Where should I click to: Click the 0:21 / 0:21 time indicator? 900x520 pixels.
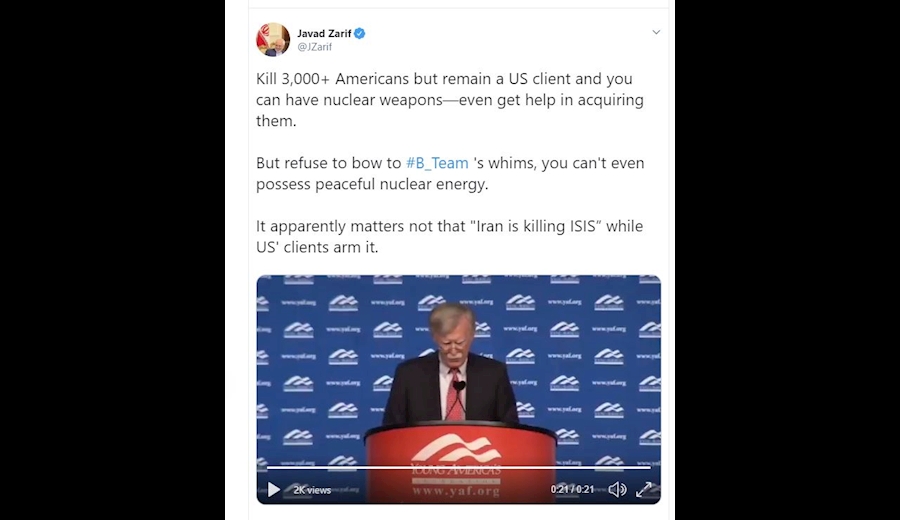pyautogui.click(x=572, y=490)
